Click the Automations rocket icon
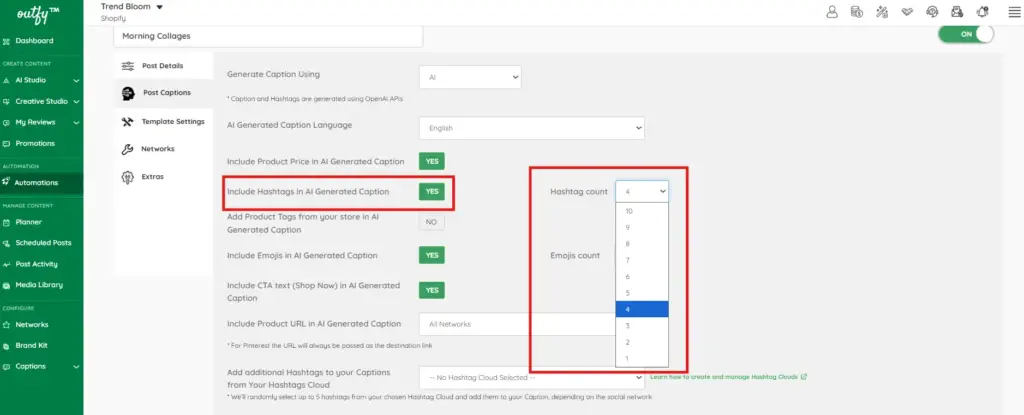1024x415 pixels. pos(7,182)
